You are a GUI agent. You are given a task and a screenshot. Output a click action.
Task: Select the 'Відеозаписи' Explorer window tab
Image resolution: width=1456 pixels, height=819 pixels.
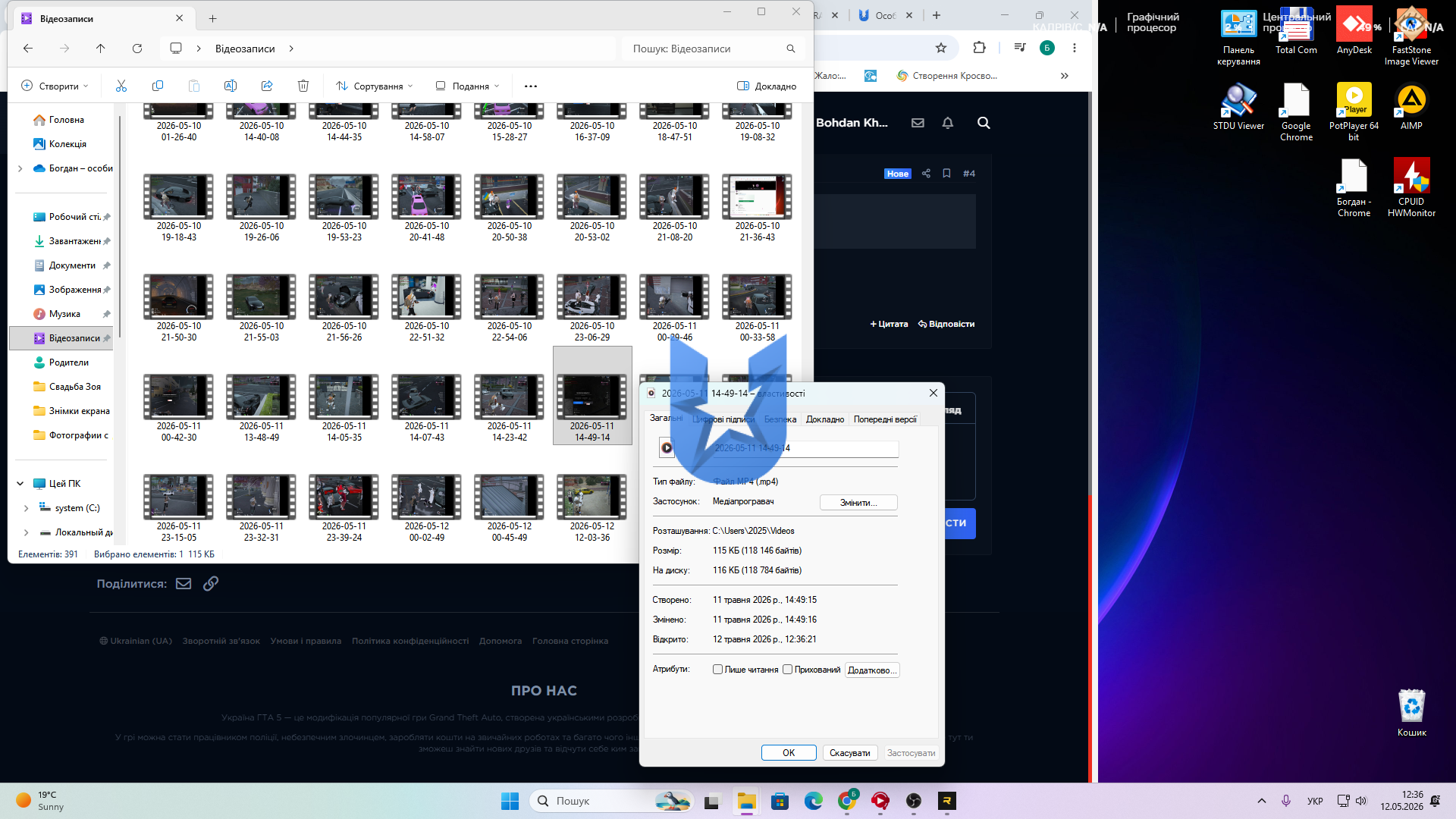pos(102,19)
